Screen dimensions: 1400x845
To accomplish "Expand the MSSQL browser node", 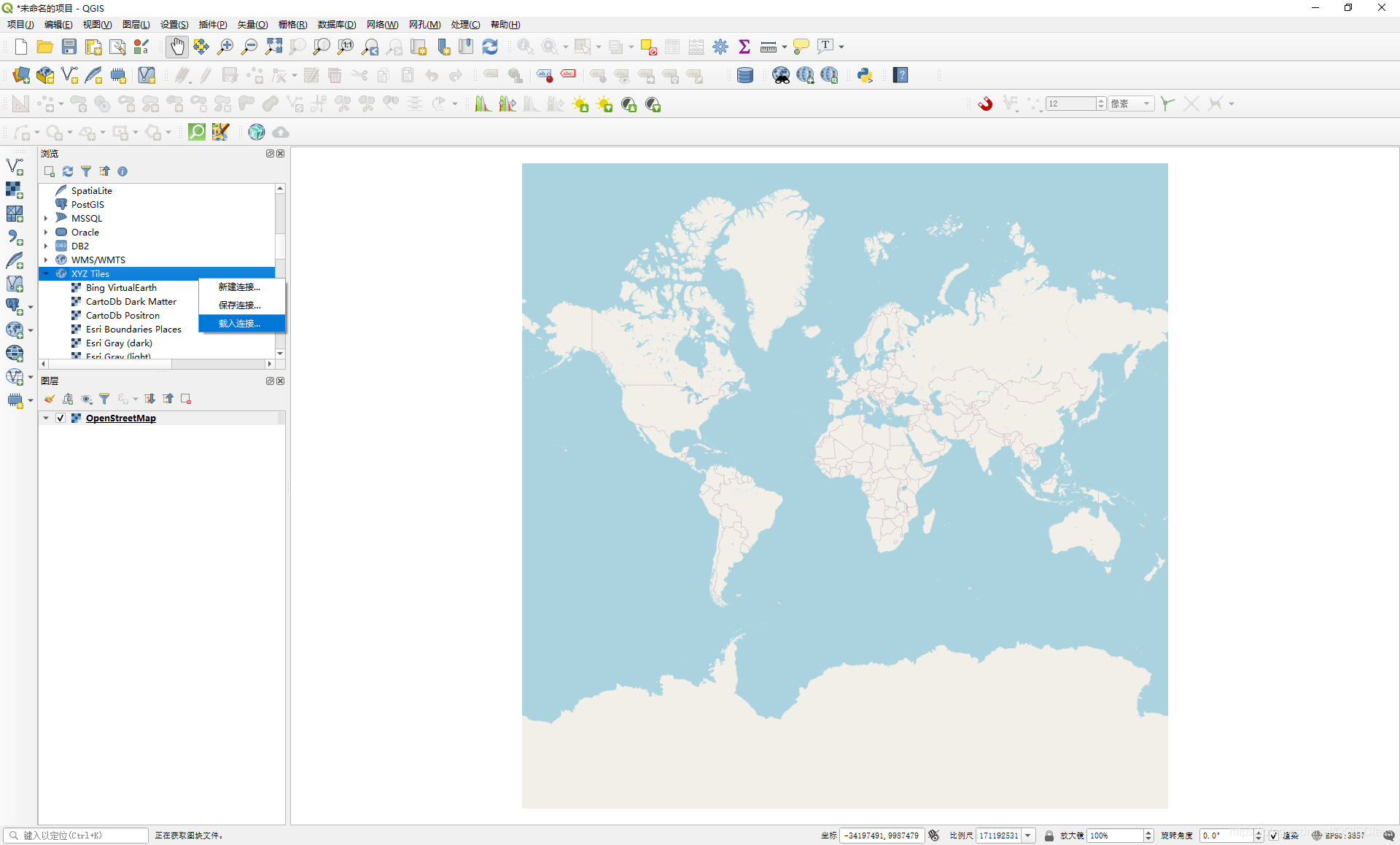I will click(x=46, y=218).
